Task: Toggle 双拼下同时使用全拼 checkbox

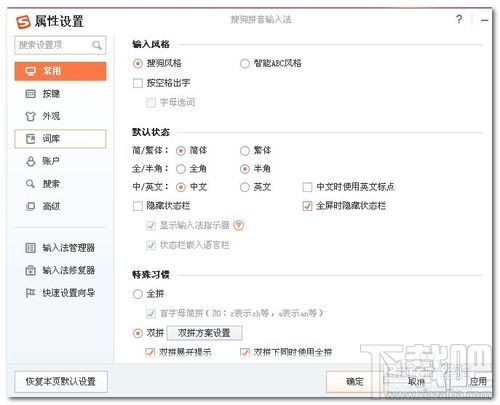Action: coord(245,352)
